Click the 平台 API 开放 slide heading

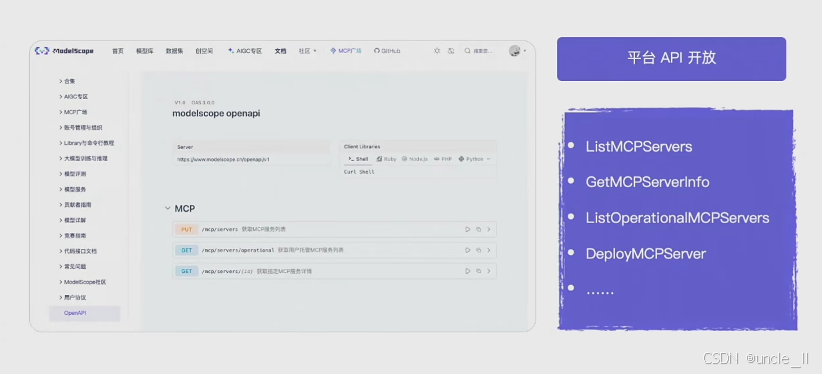click(672, 58)
